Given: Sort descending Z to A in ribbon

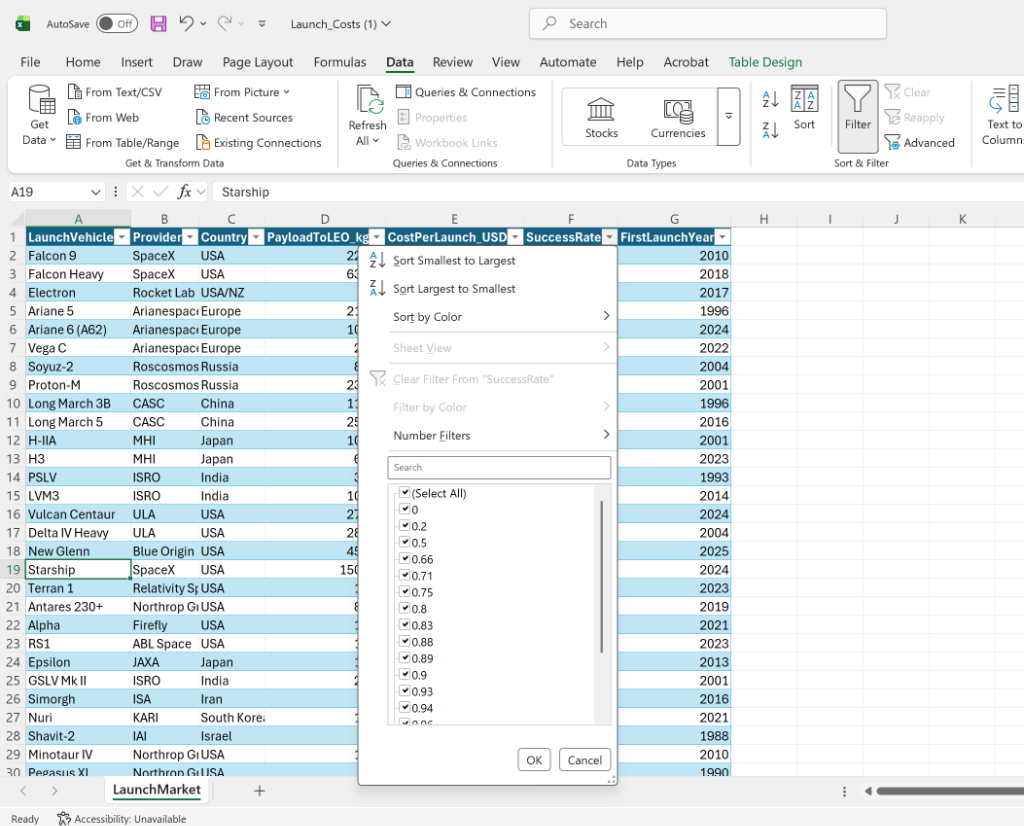Looking at the screenshot, I should coord(770,130).
